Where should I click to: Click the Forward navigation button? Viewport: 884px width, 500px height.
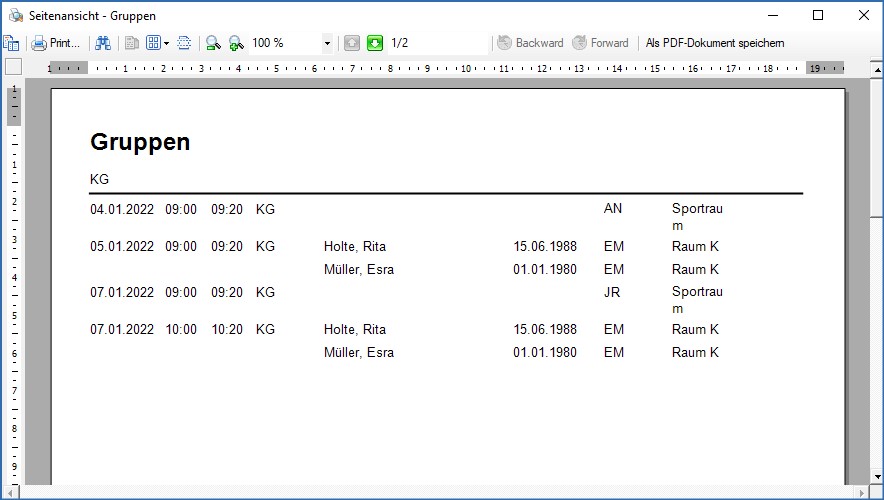(x=600, y=43)
